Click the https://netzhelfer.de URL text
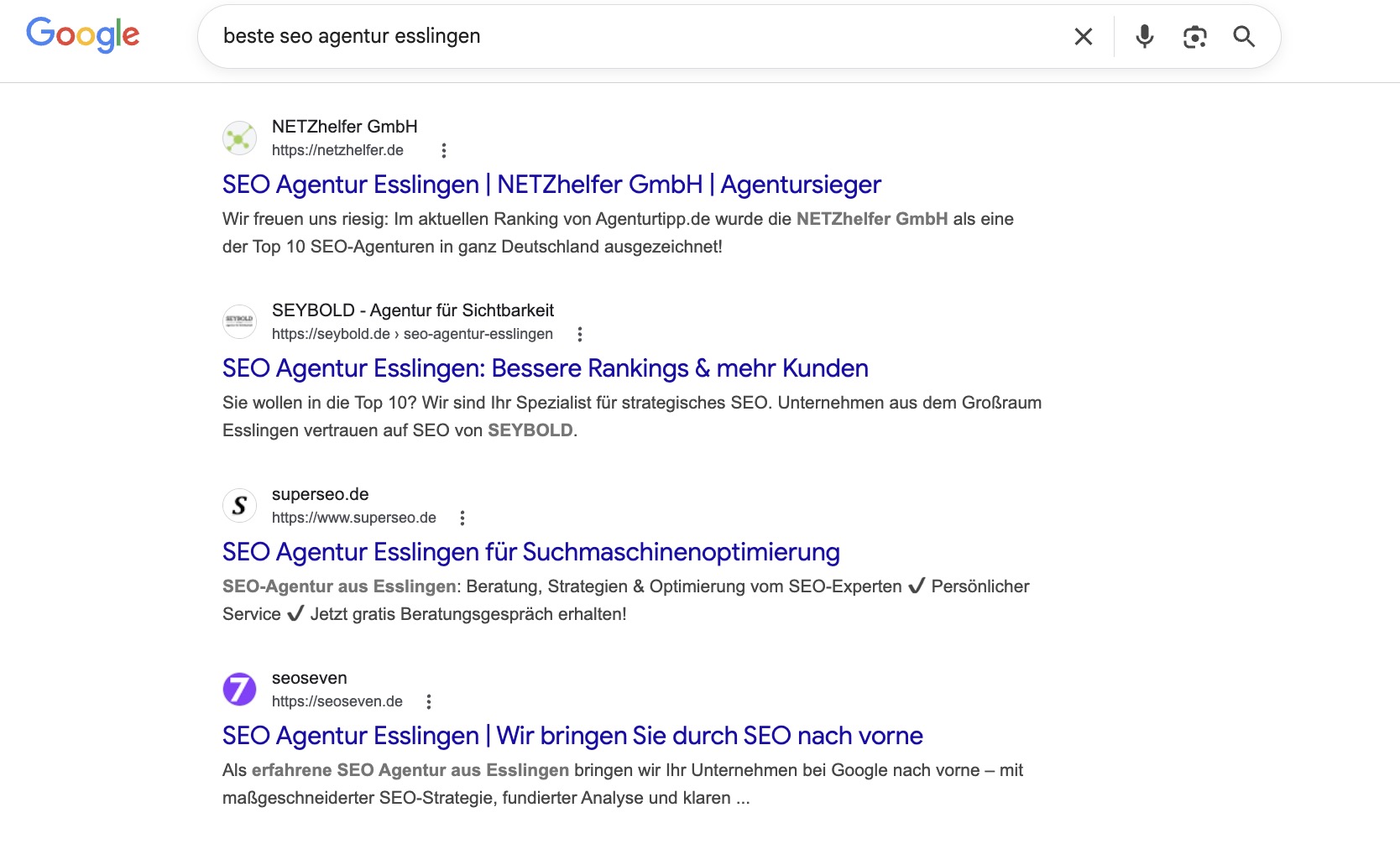The width and height of the screenshot is (1400, 844). [337, 150]
